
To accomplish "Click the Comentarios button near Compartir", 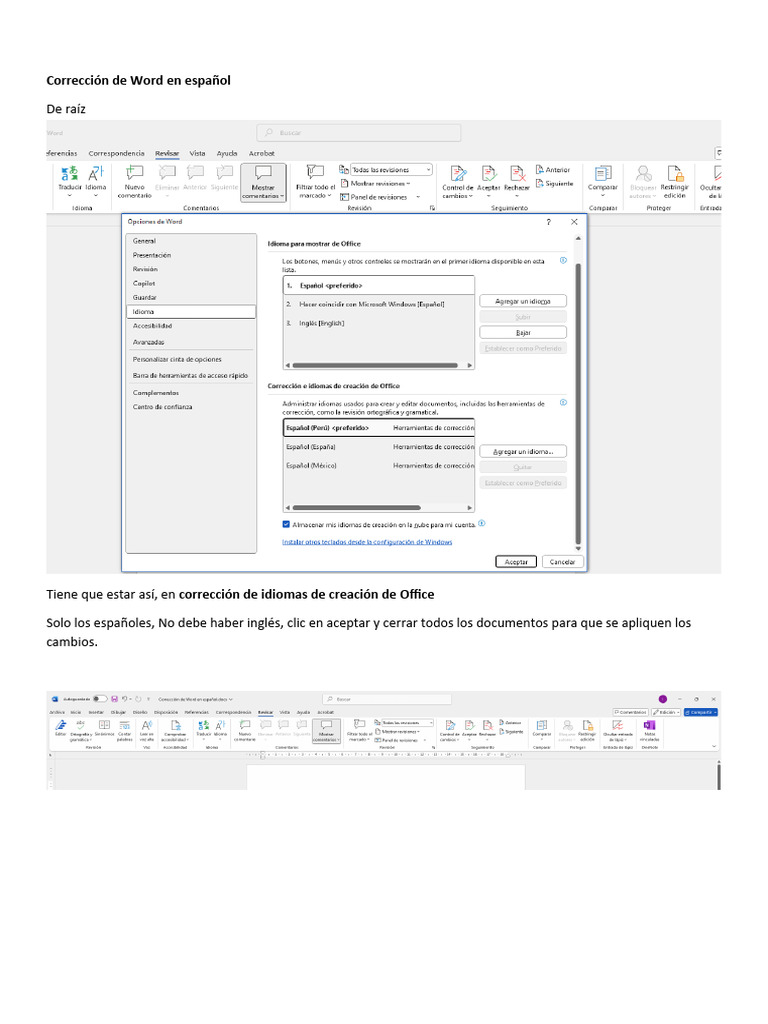I will coord(630,712).
